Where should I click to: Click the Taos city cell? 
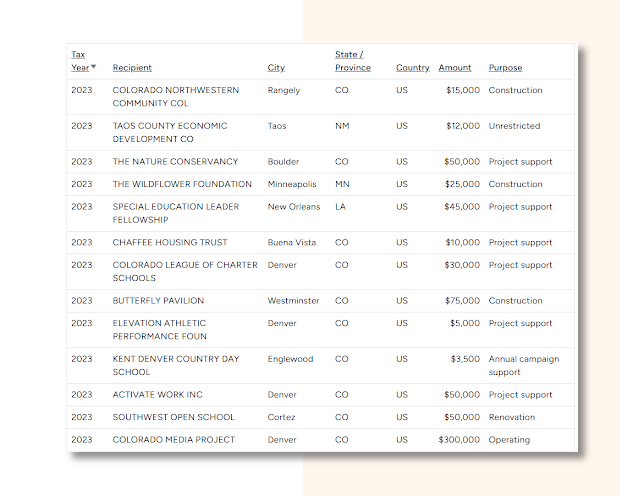pos(277,126)
